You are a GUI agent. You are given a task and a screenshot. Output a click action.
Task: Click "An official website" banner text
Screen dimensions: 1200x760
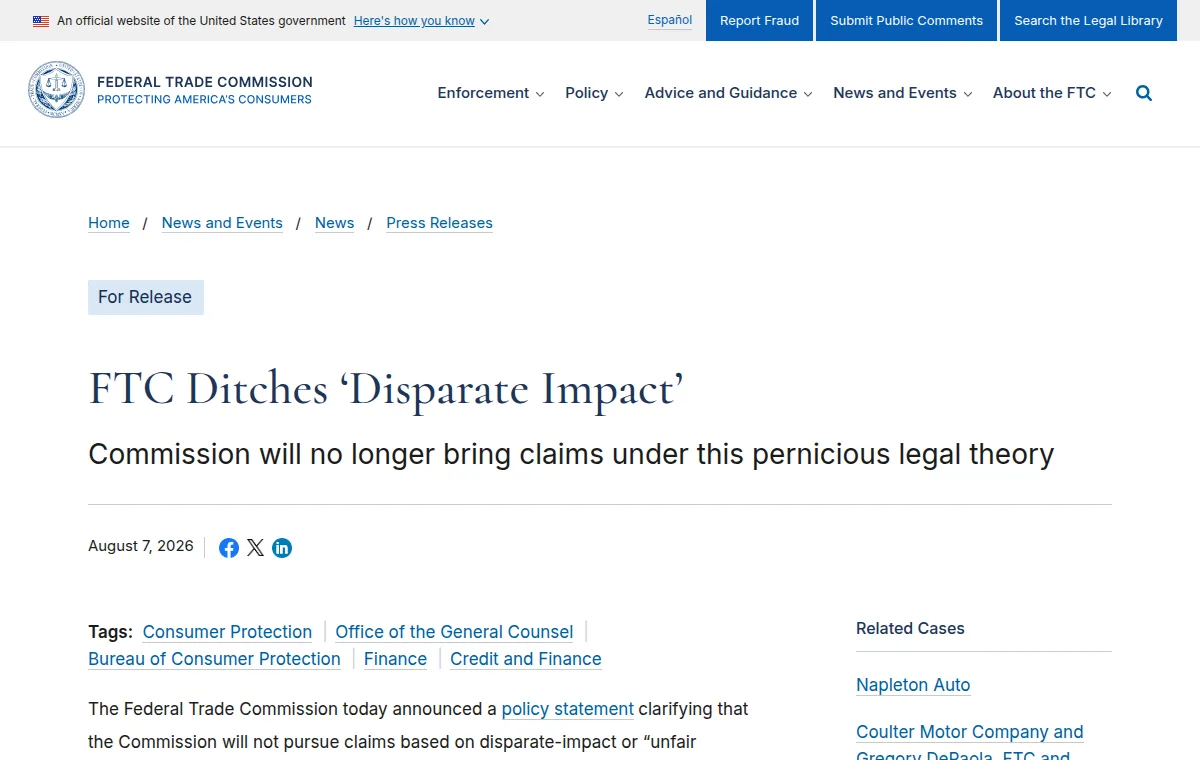pyautogui.click(x=201, y=21)
